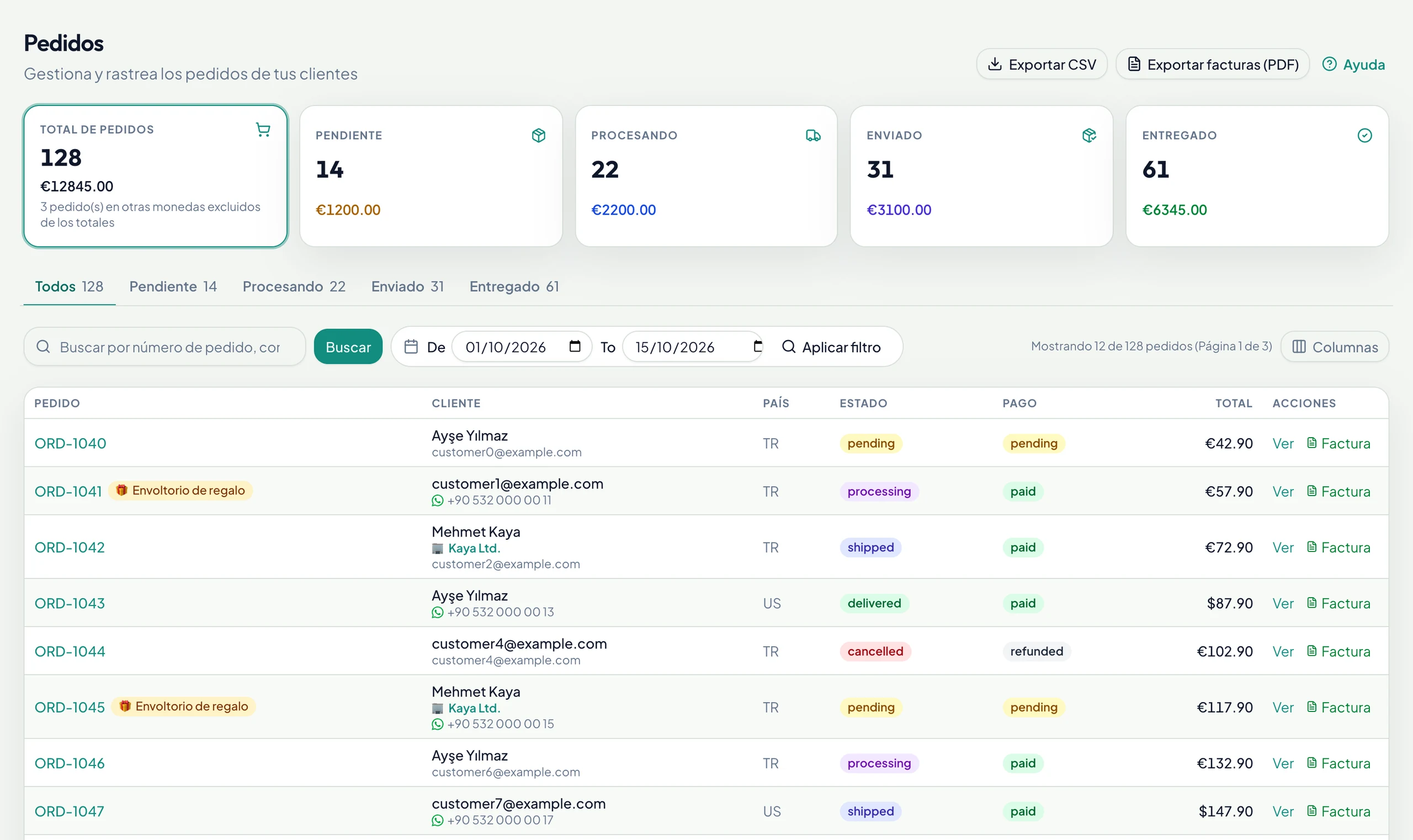Click WhatsApp icon for +90 532 000 00 13
This screenshot has height=840, width=1413.
(437, 613)
